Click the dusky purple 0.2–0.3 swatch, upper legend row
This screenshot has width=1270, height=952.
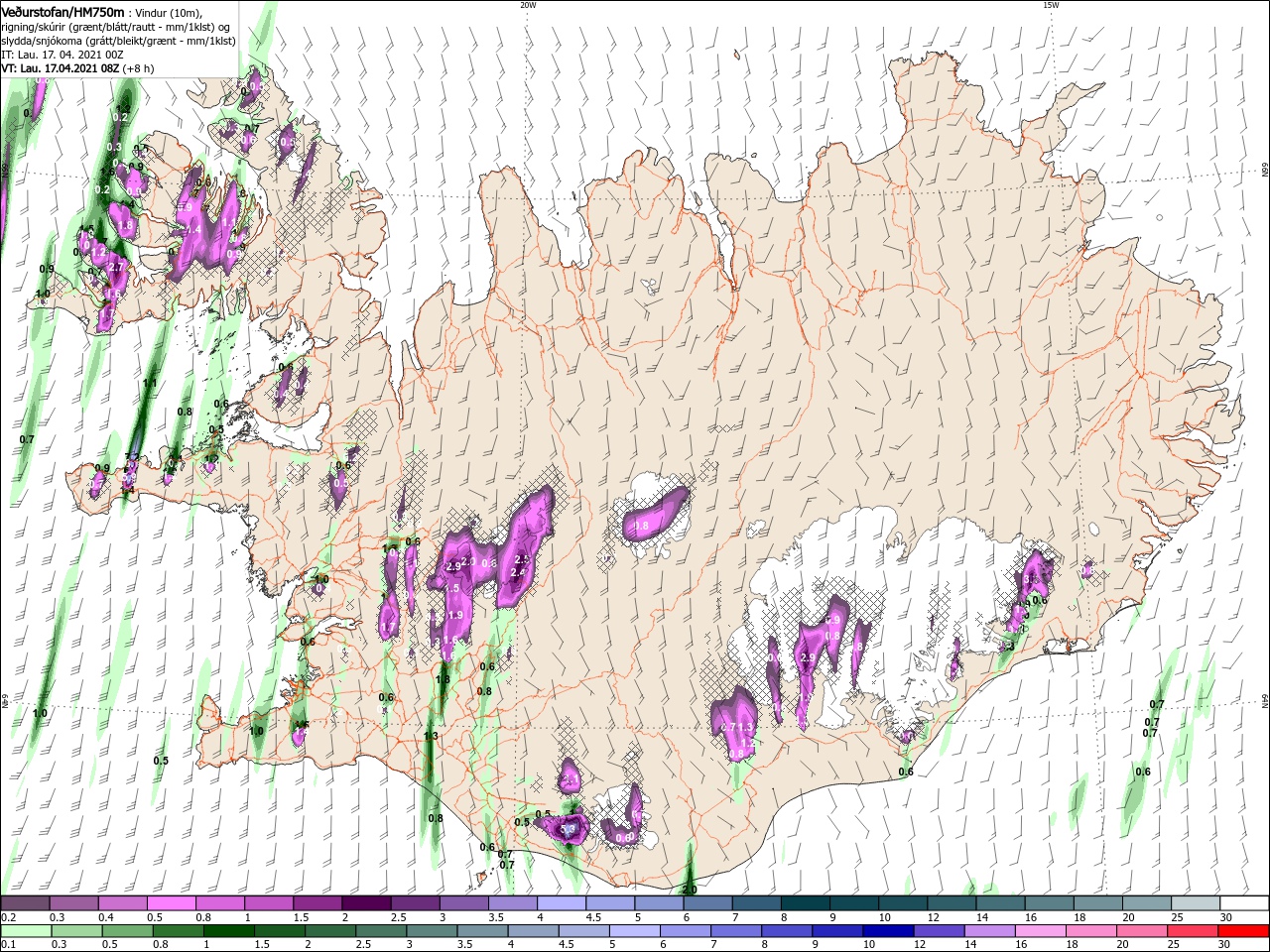[x=26, y=903]
